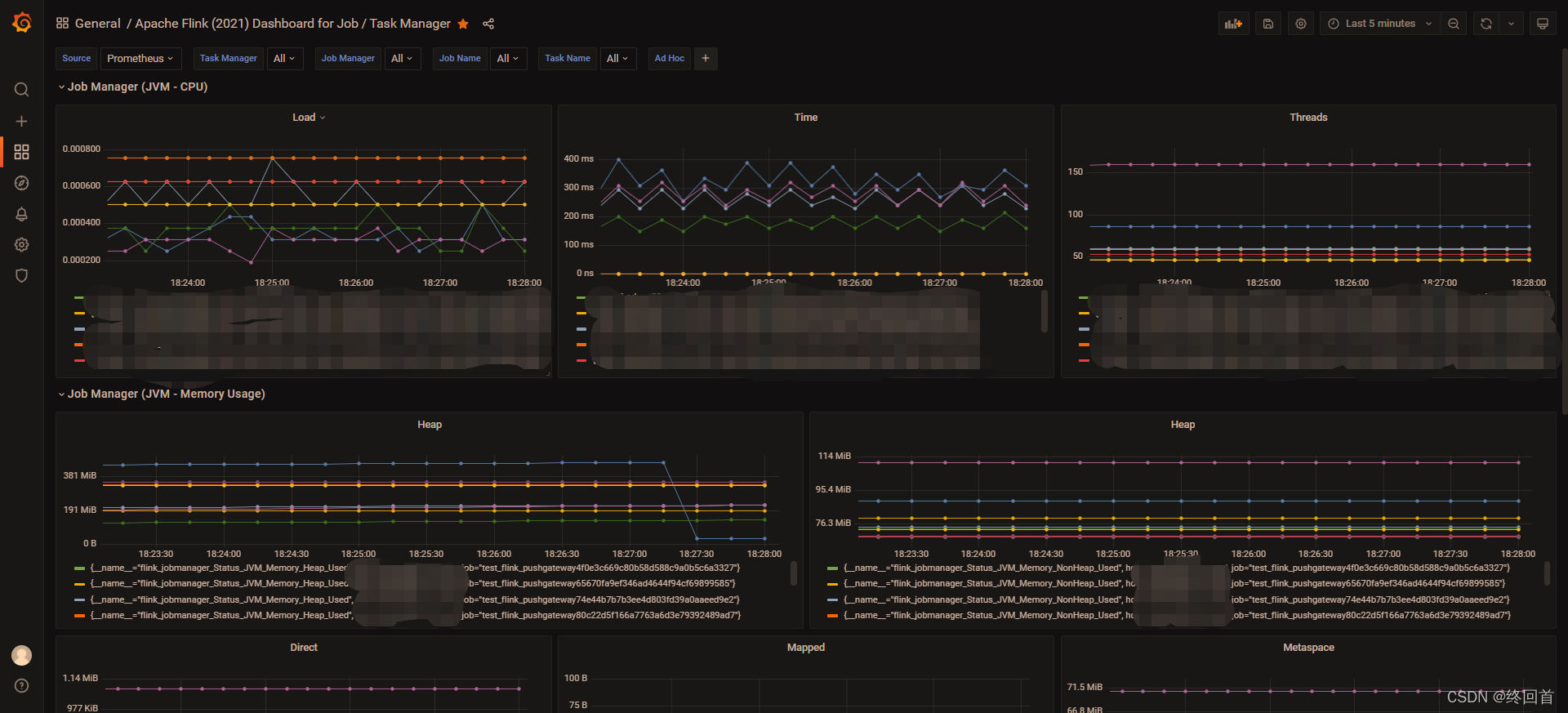Open the Dashboards icon in sidebar
Screen dimensions: 1568x713
coord(22,152)
